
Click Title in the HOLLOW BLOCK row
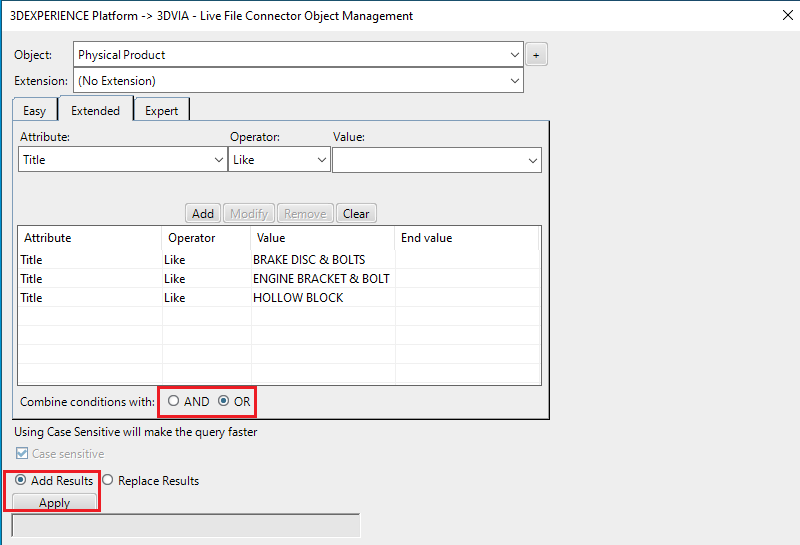tap(31, 298)
